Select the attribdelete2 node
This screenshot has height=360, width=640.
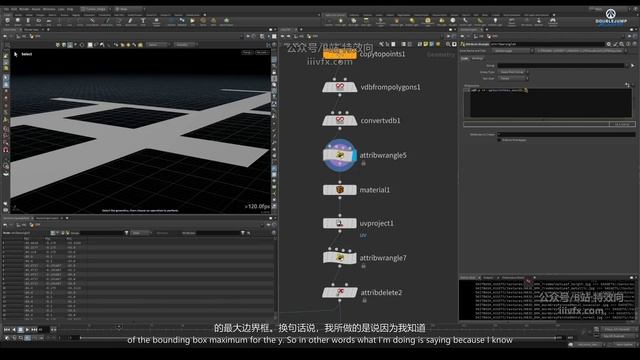(x=340, y=292)
